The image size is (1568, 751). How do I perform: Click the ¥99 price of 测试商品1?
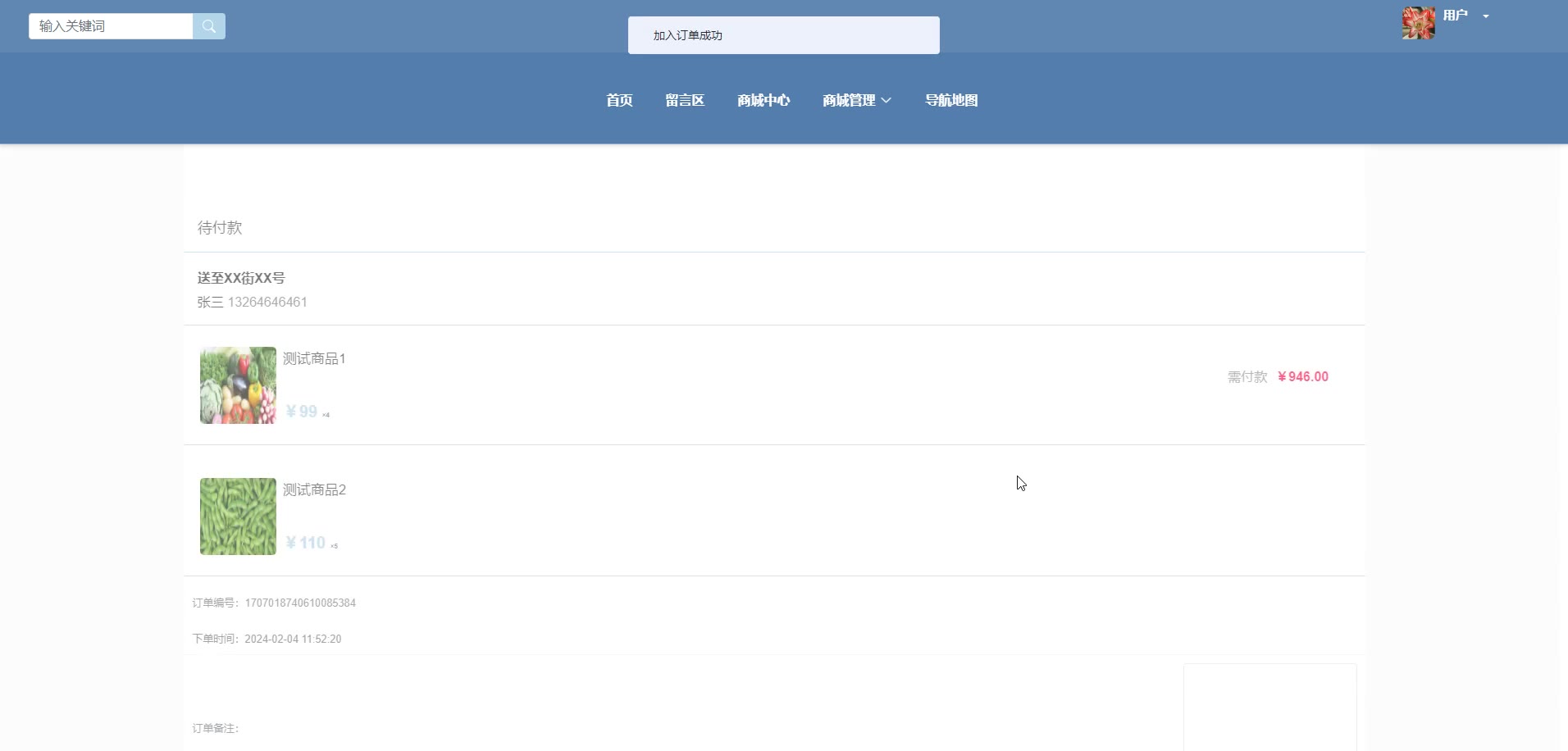(301, 412)
